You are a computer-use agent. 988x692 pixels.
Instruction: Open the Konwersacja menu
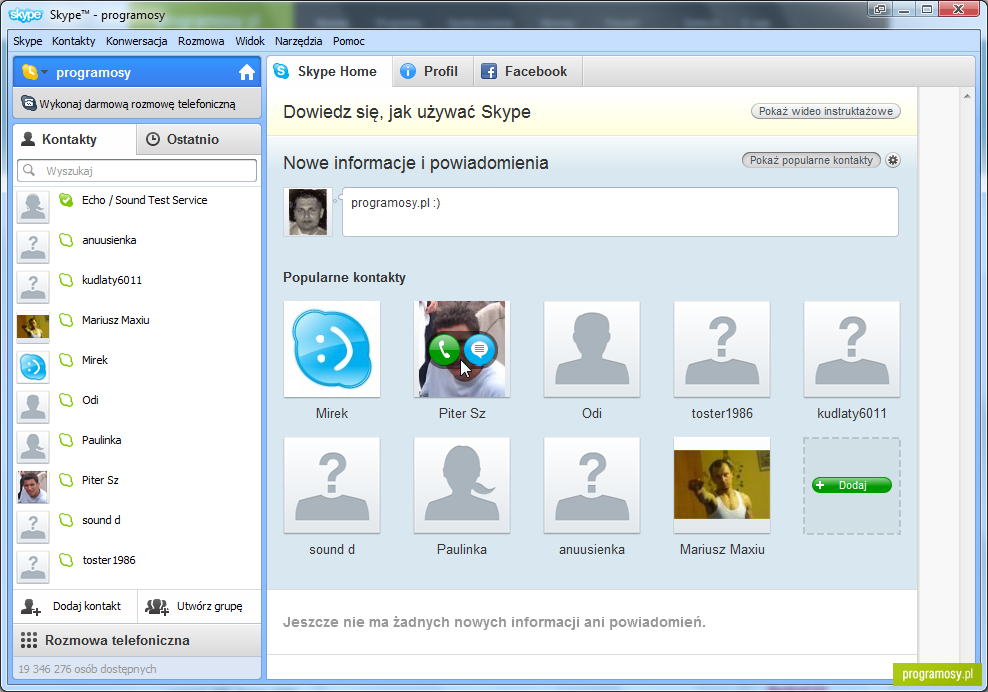tap(136, 41)
